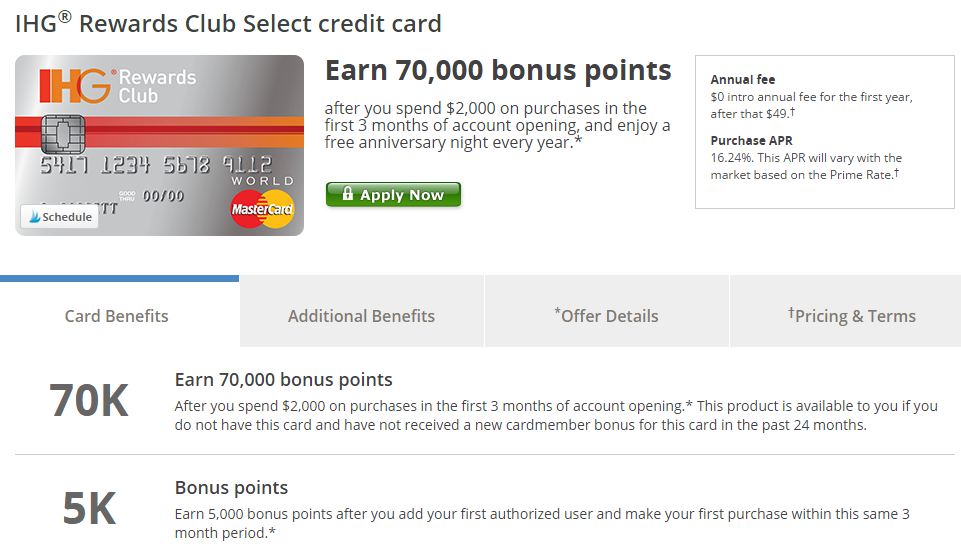This screenshot has height=555, width=961.
Task: Click the dagger footnote after Prime Rate
Action: 896,173
